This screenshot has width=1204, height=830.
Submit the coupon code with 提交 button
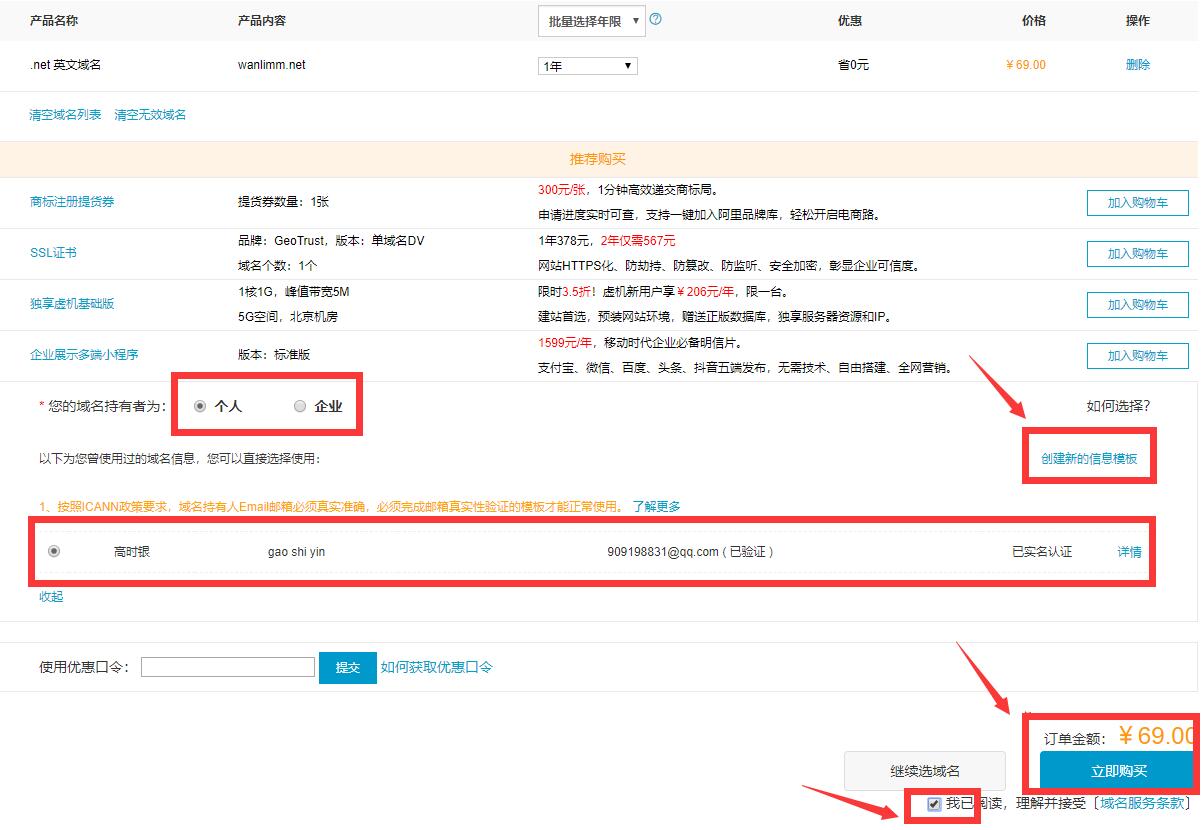coord(347,667)
